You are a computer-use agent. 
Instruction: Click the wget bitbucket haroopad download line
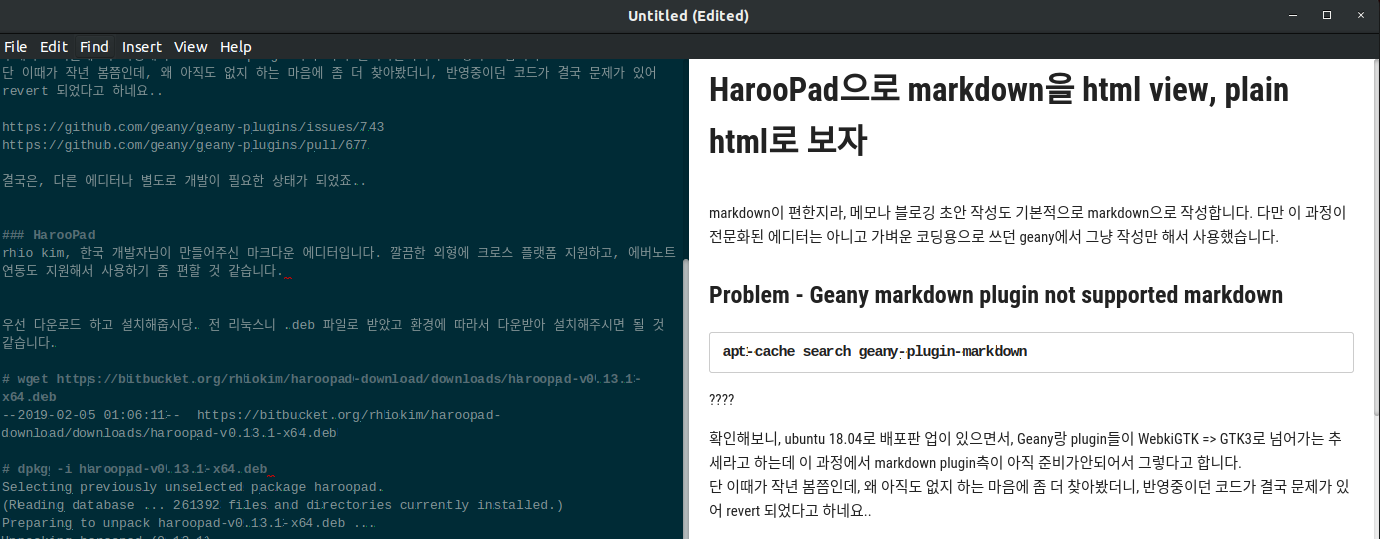coord(321,388)
